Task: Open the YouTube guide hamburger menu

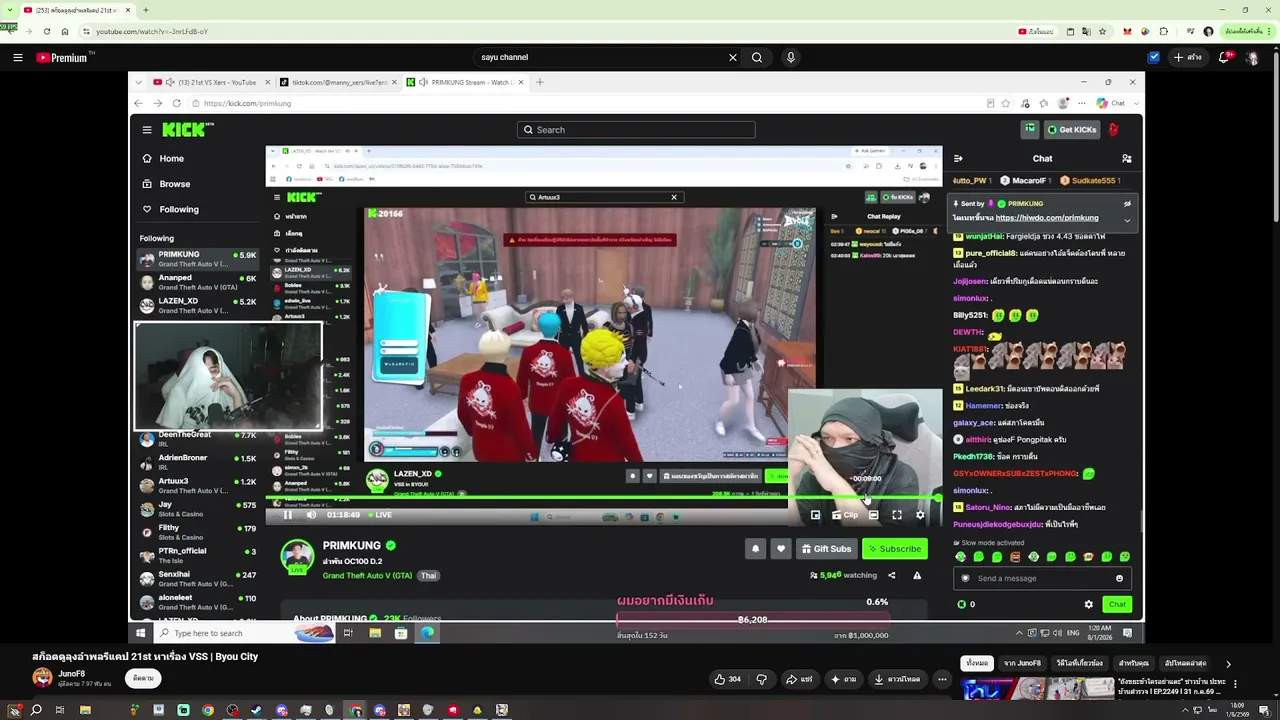Action: pyautogui.click(x=17, y=58)
